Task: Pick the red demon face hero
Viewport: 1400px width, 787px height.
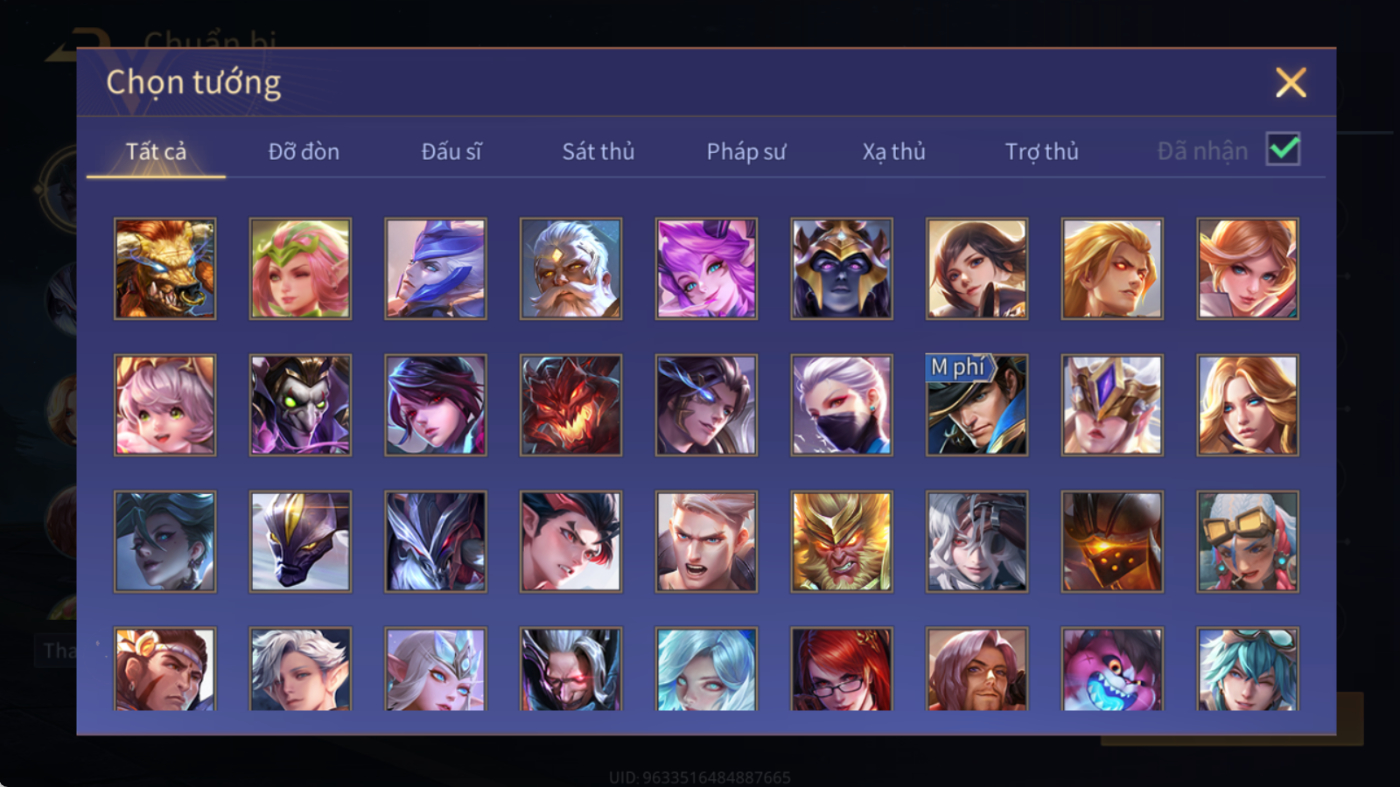Action: pos(571,405)
